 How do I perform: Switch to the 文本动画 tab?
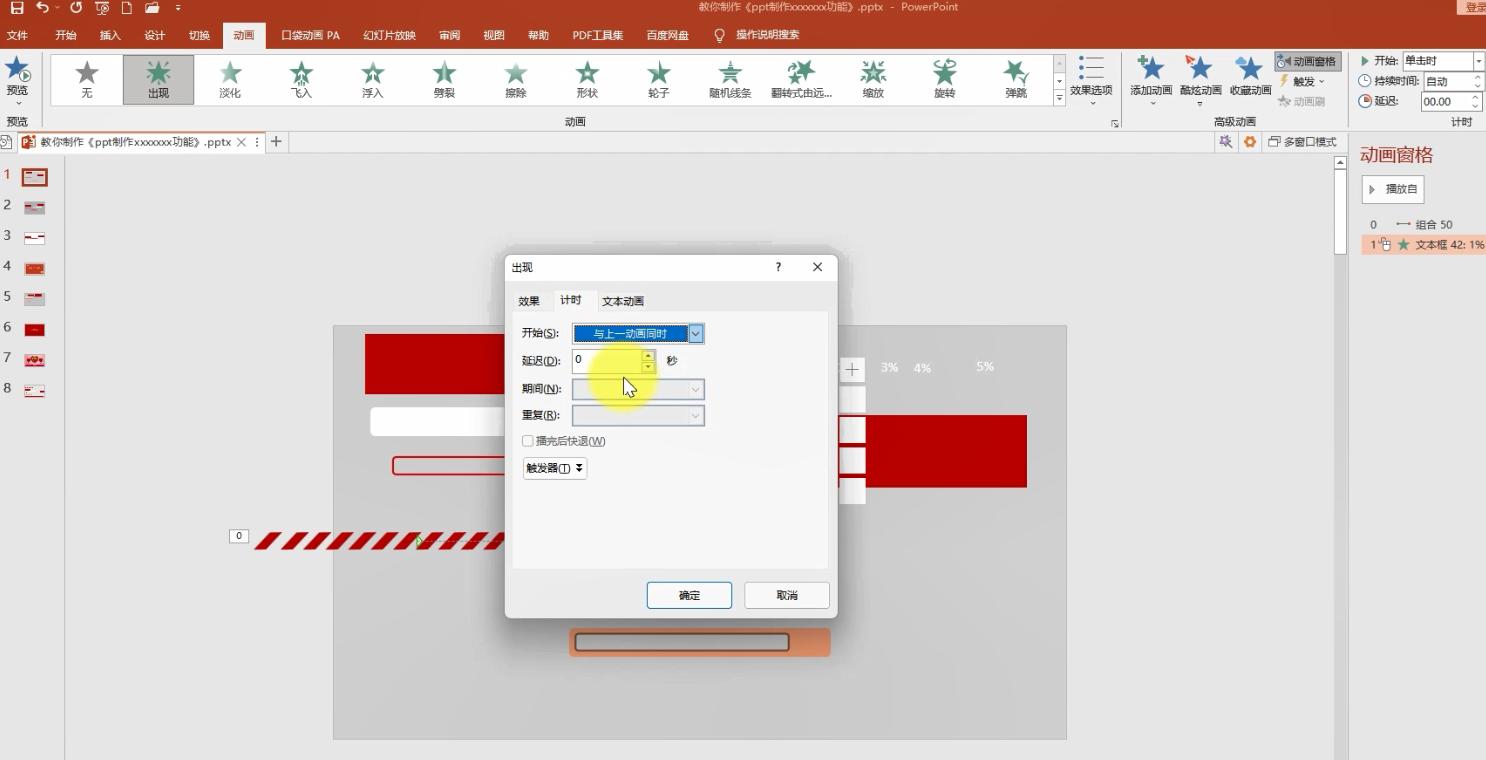[623, 300]
